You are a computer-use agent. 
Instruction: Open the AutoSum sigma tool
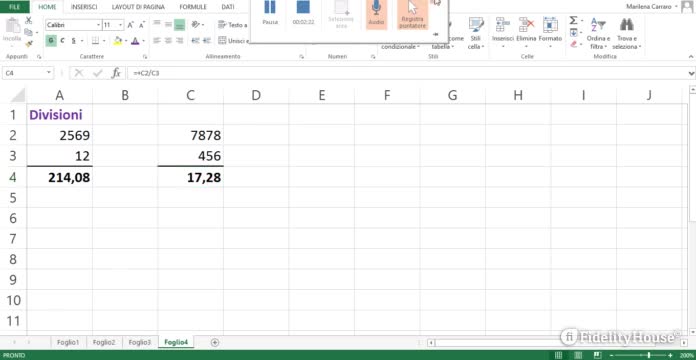pos(573,21)
